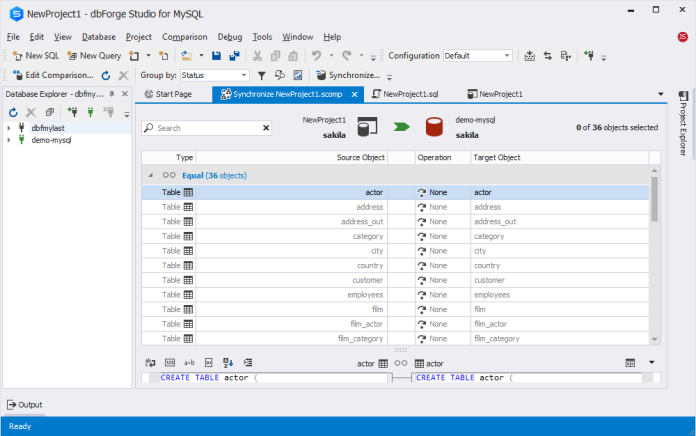Expand the demo-mysql connection node
The width and height of the screenshot is (696, 436).
pyautogui.click(x=8, y=140)
